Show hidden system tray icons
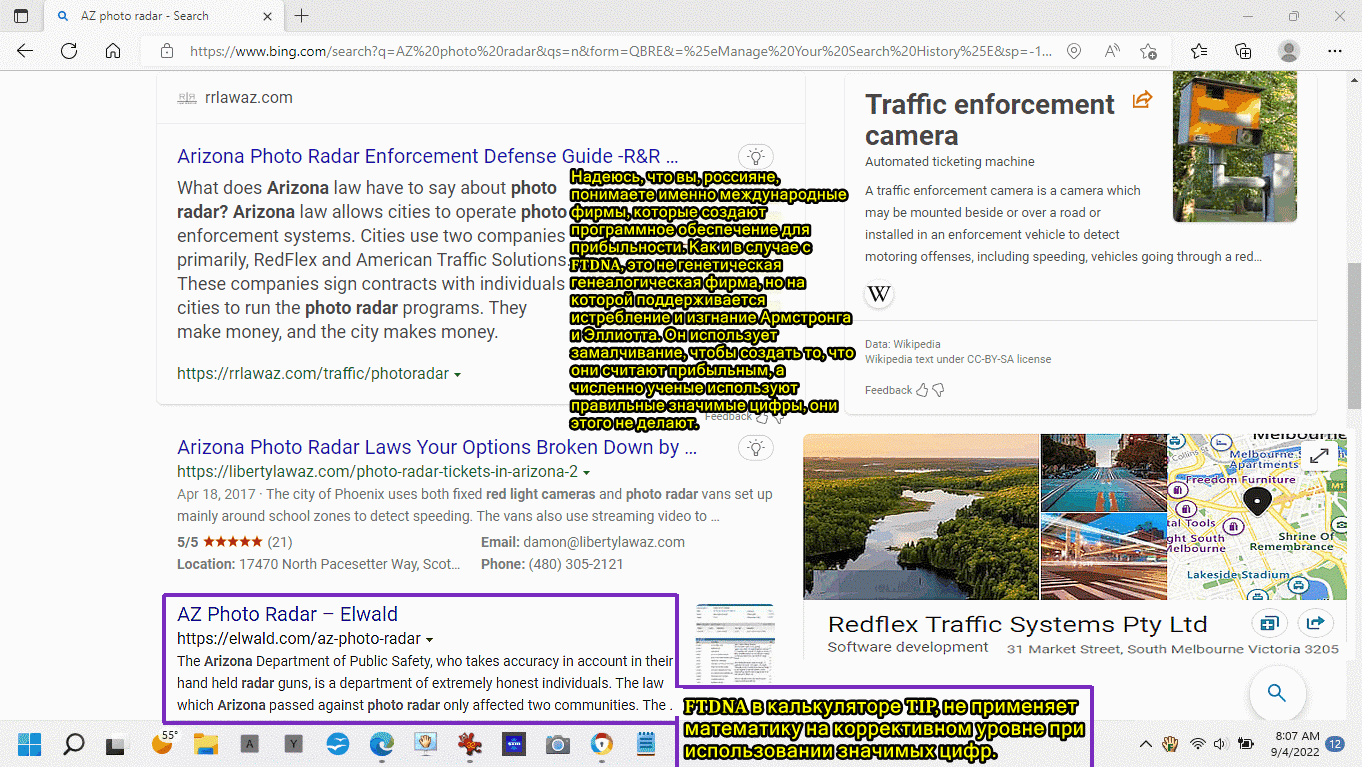The width and height of the screenshot is (1362, 767). [x=1146, y=744]
